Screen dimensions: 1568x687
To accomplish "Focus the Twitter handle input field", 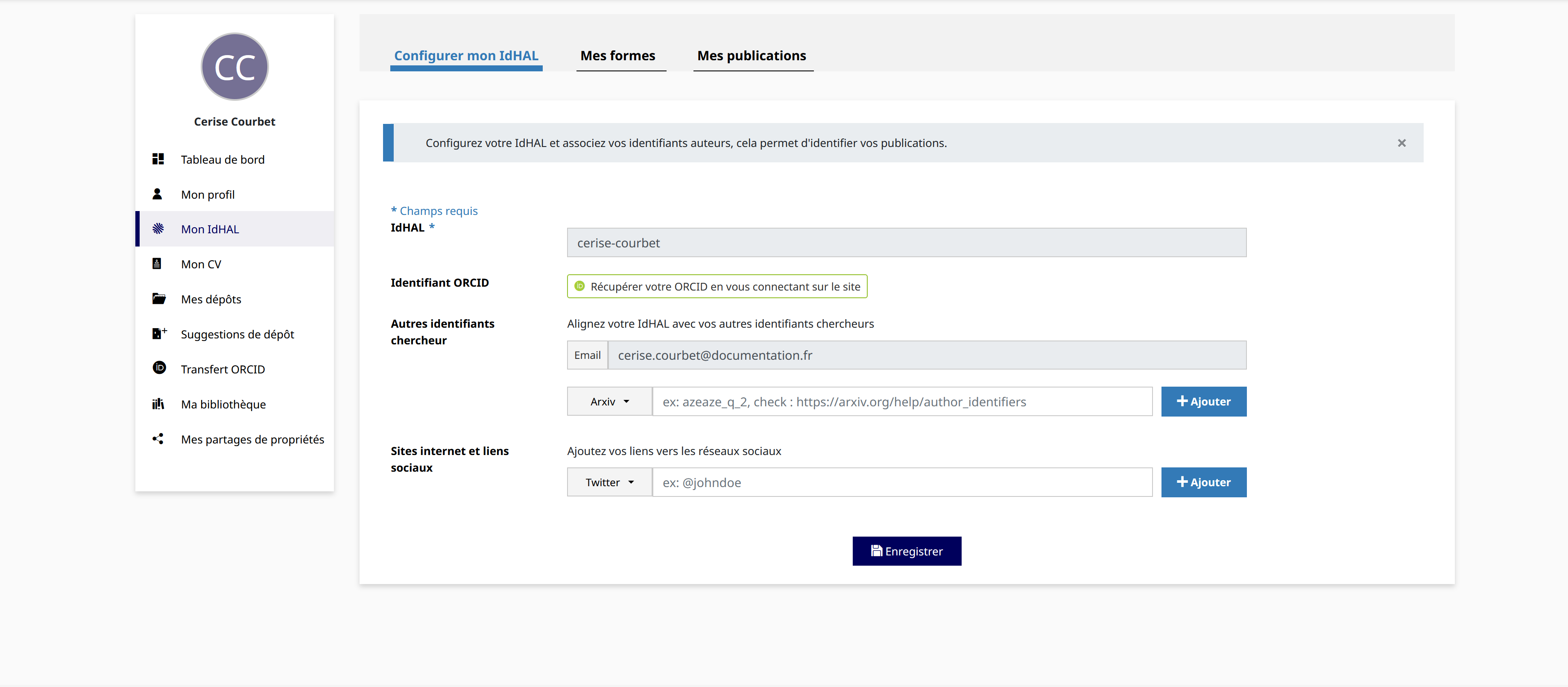I will tap(902, 482).
